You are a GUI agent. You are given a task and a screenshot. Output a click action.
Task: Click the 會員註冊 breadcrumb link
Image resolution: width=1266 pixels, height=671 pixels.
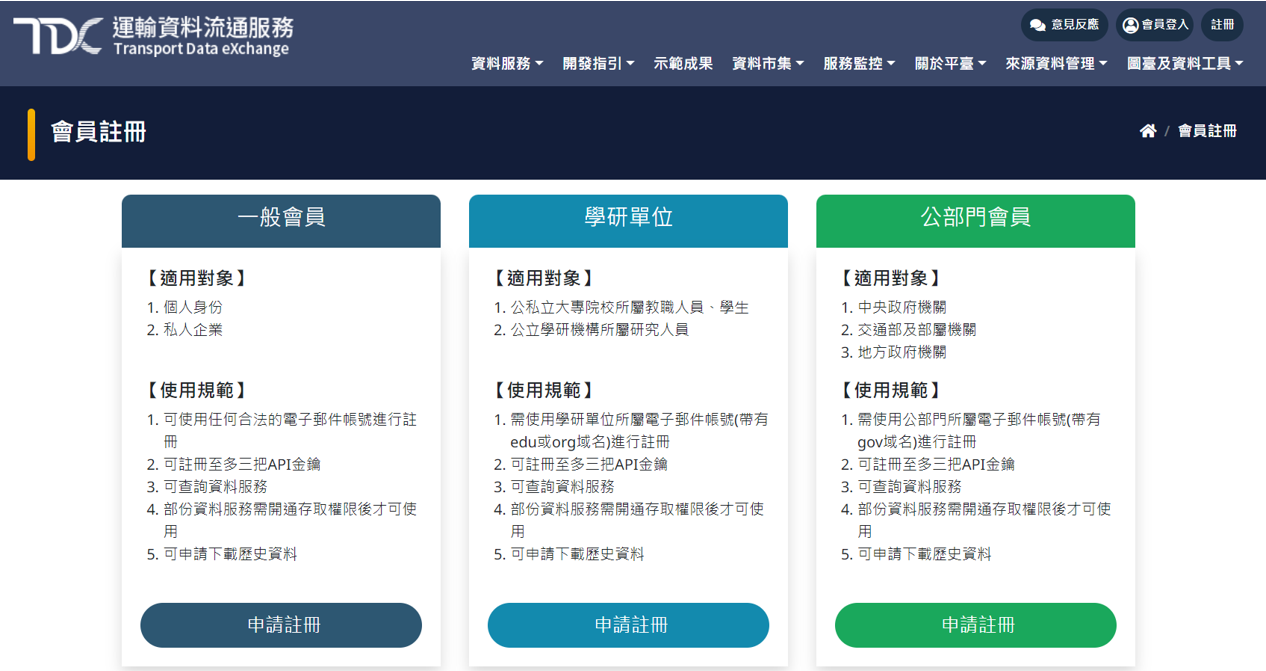point(1207,131)
